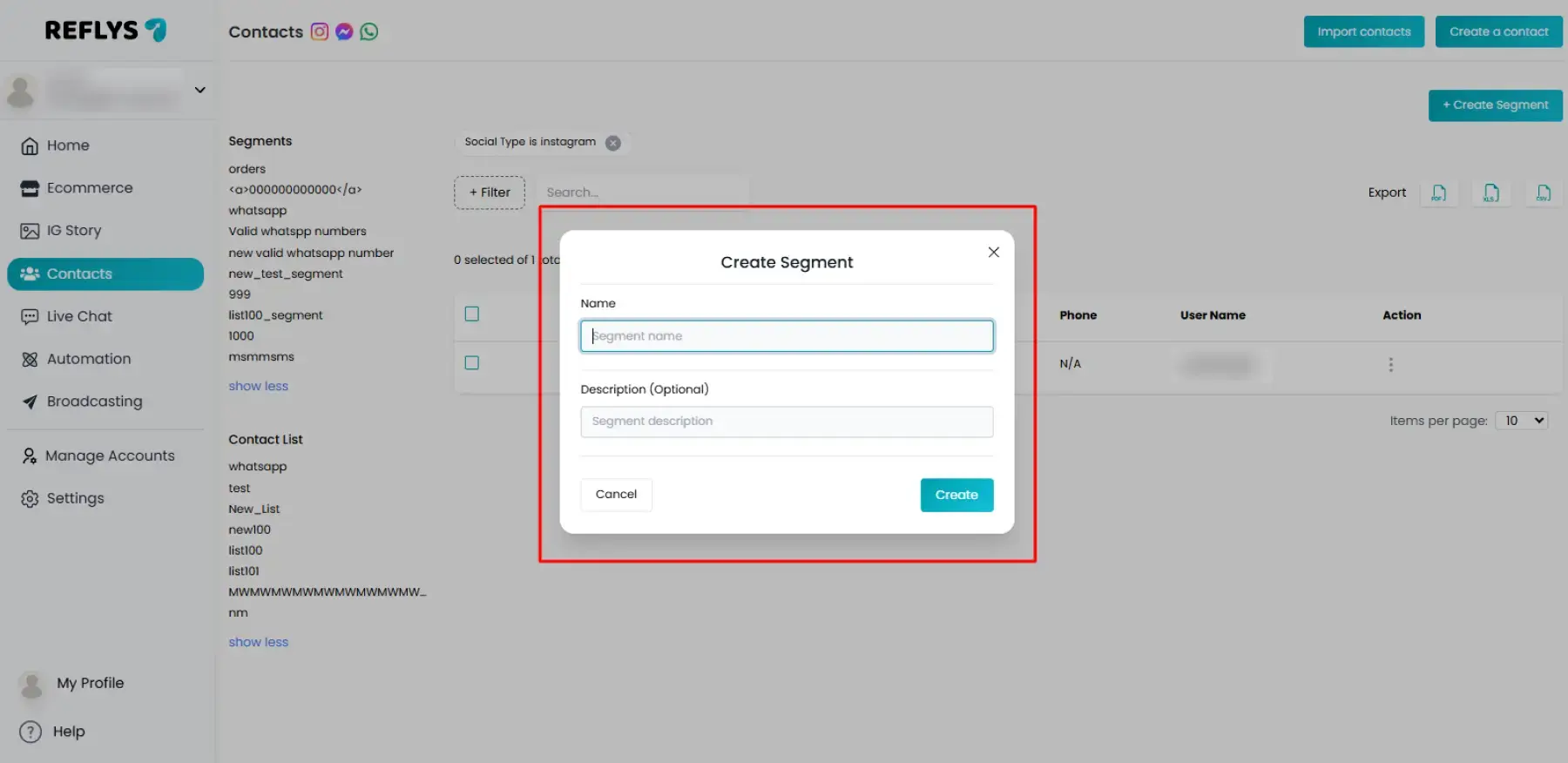Viewport: 1568px width, 763px height.
Task: Cancel the Create Segment dialog
Action: click(x=616, y=495)
